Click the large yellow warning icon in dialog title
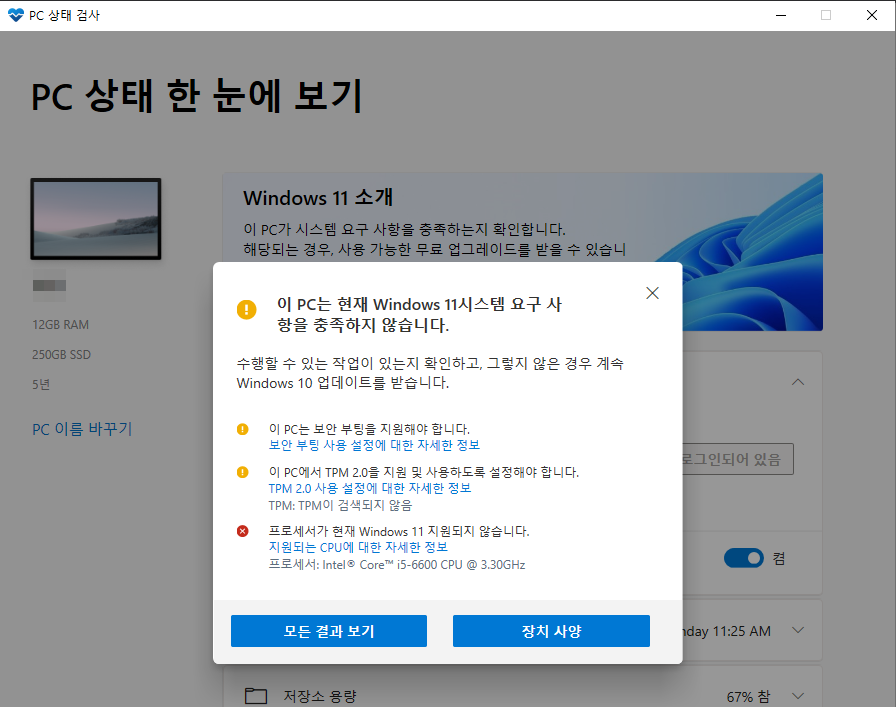The width and height of the screenshot is (896, 707). pyautogui.click(x=246, y=310)
